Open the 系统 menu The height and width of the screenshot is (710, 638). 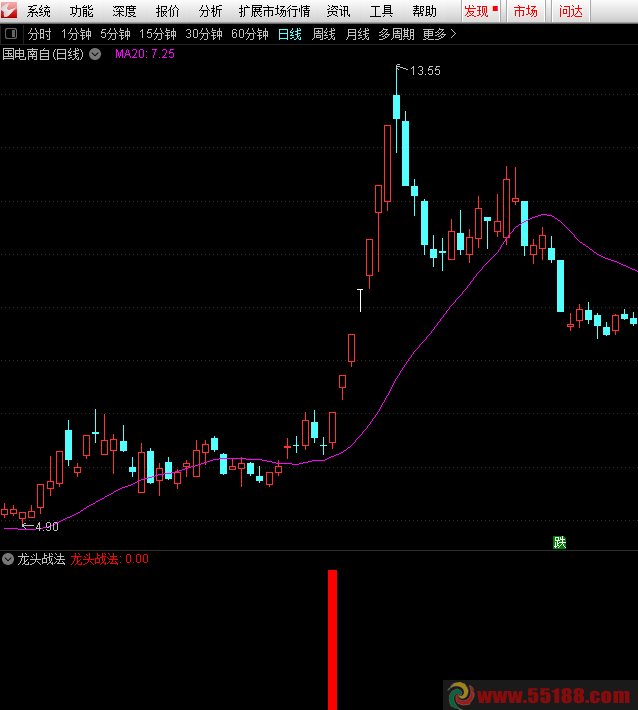[x=39, y=12]
